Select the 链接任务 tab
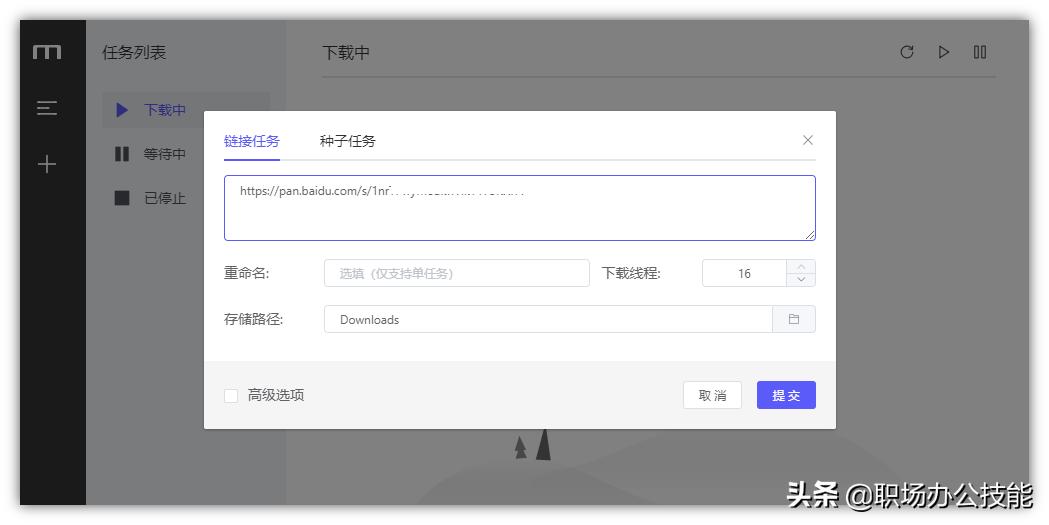The width and height of the screenshot is (1049, 525). (x=252, y=141)
